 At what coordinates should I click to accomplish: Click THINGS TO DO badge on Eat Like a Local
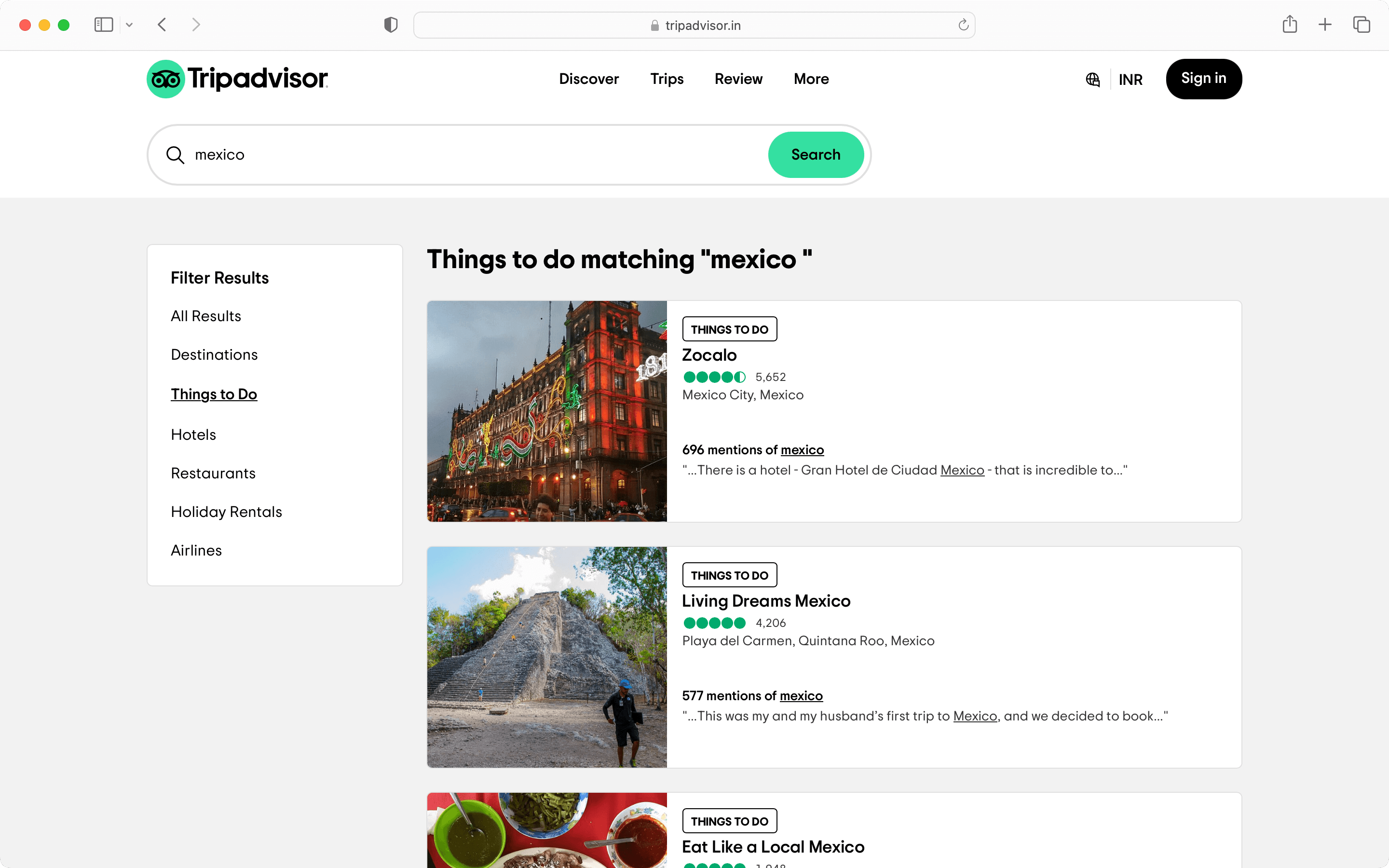[x=730, y=821]
